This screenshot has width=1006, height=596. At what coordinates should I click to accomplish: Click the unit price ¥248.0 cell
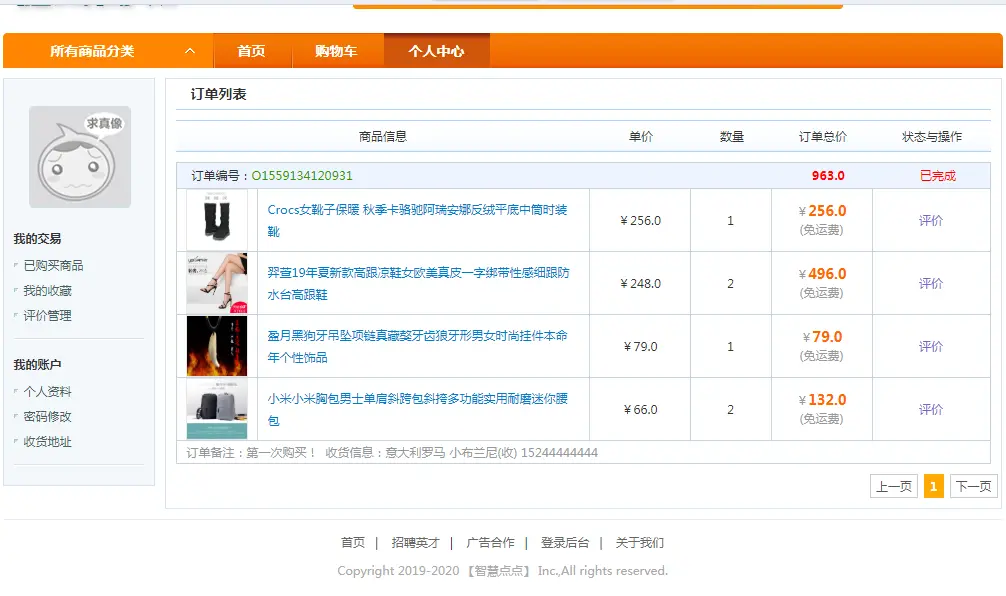click(x=640, y=283)
